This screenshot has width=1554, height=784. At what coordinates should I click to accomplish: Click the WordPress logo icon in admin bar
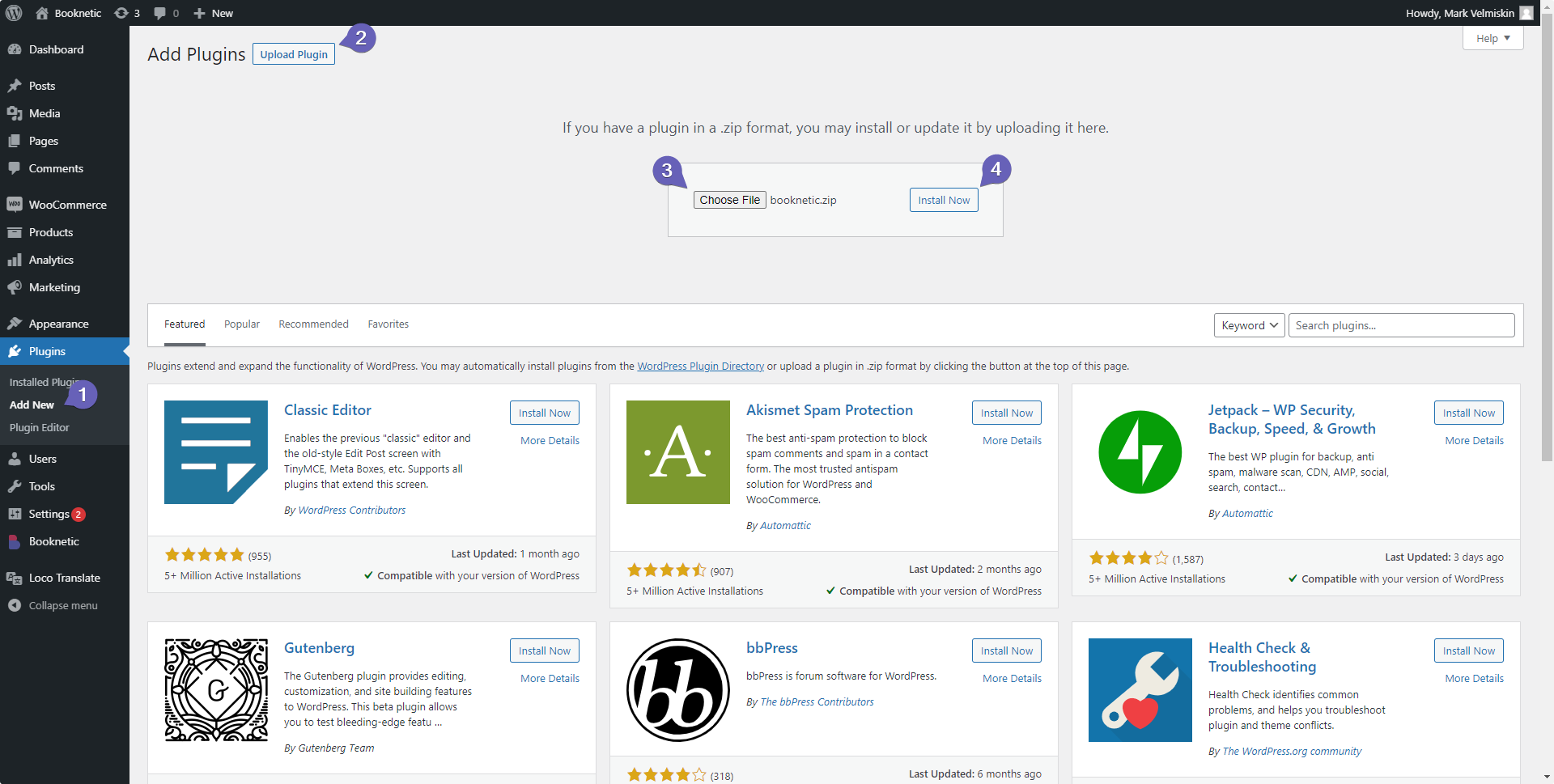point(14,13)
